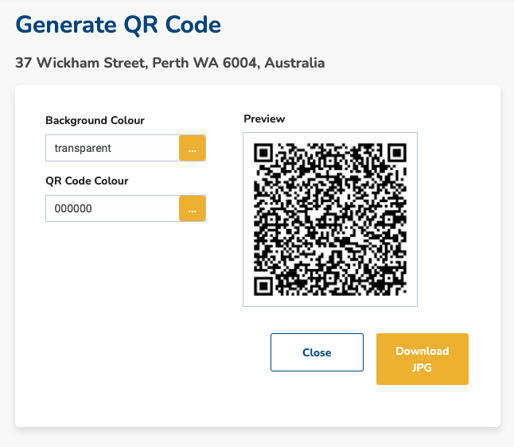
Task: Focus the Background Colour field showing transparent
Action: pyautogui.click(x=113, y=148)
